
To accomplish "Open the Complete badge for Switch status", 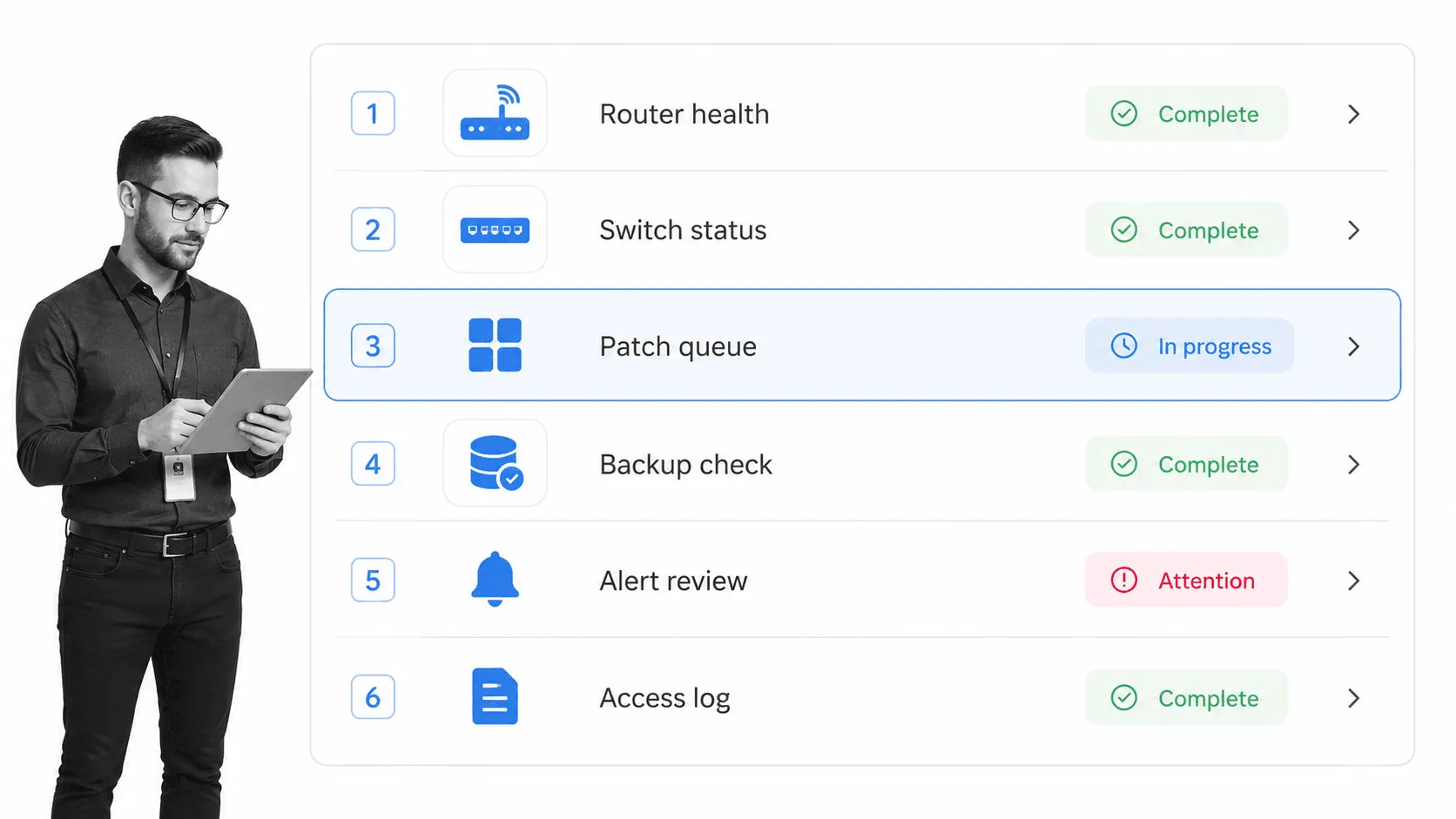I will [1186, 230].
